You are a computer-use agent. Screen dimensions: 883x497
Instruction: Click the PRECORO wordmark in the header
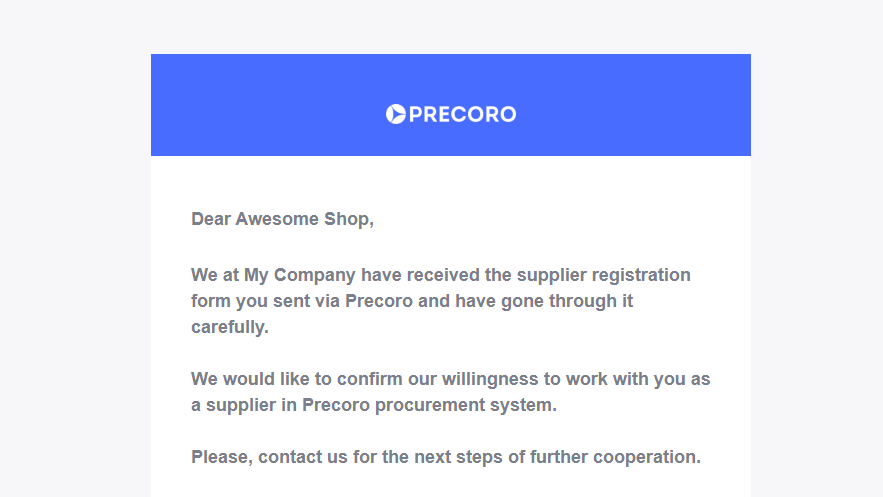462,114
